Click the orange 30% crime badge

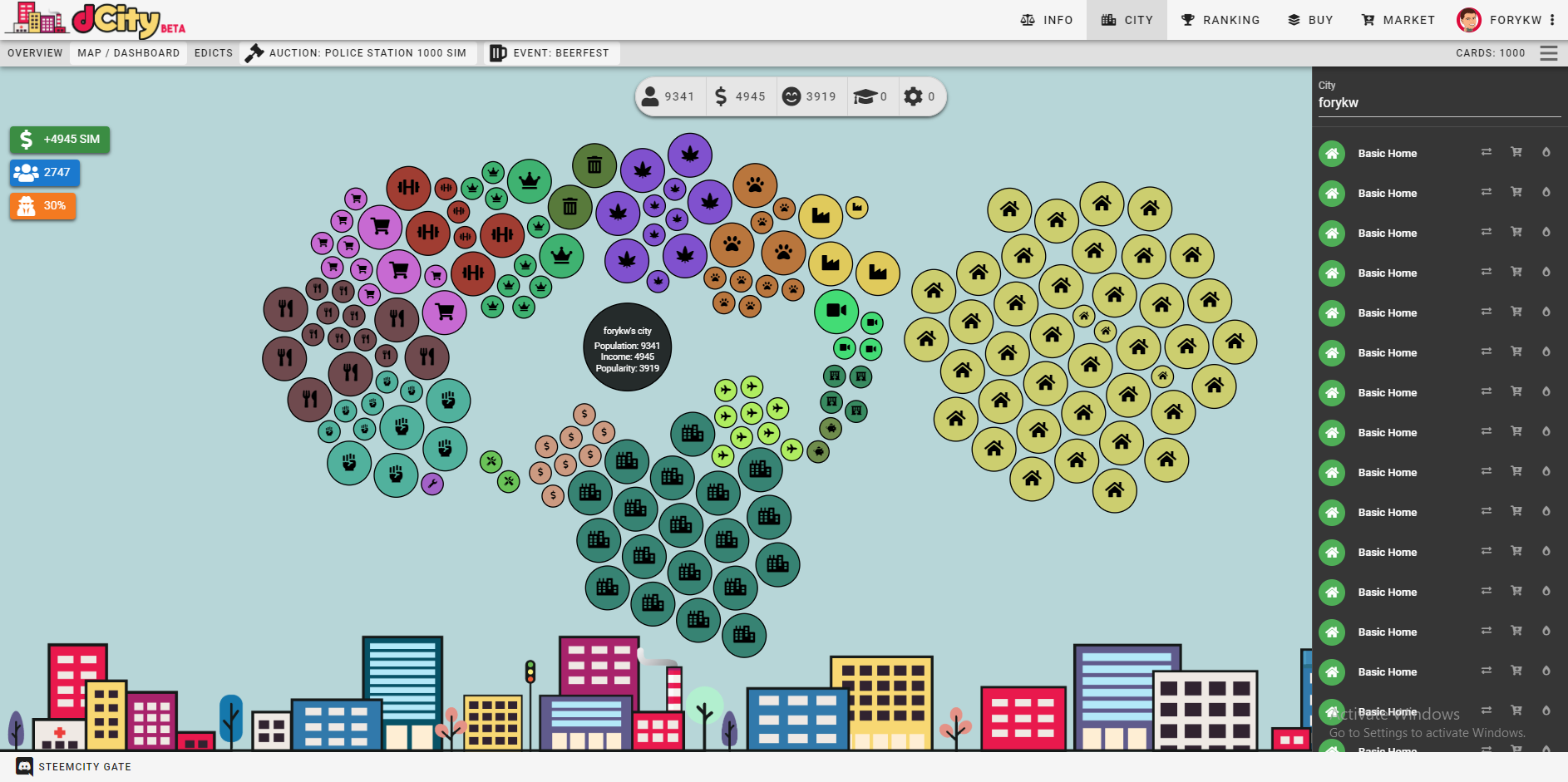tap(43, 206)
